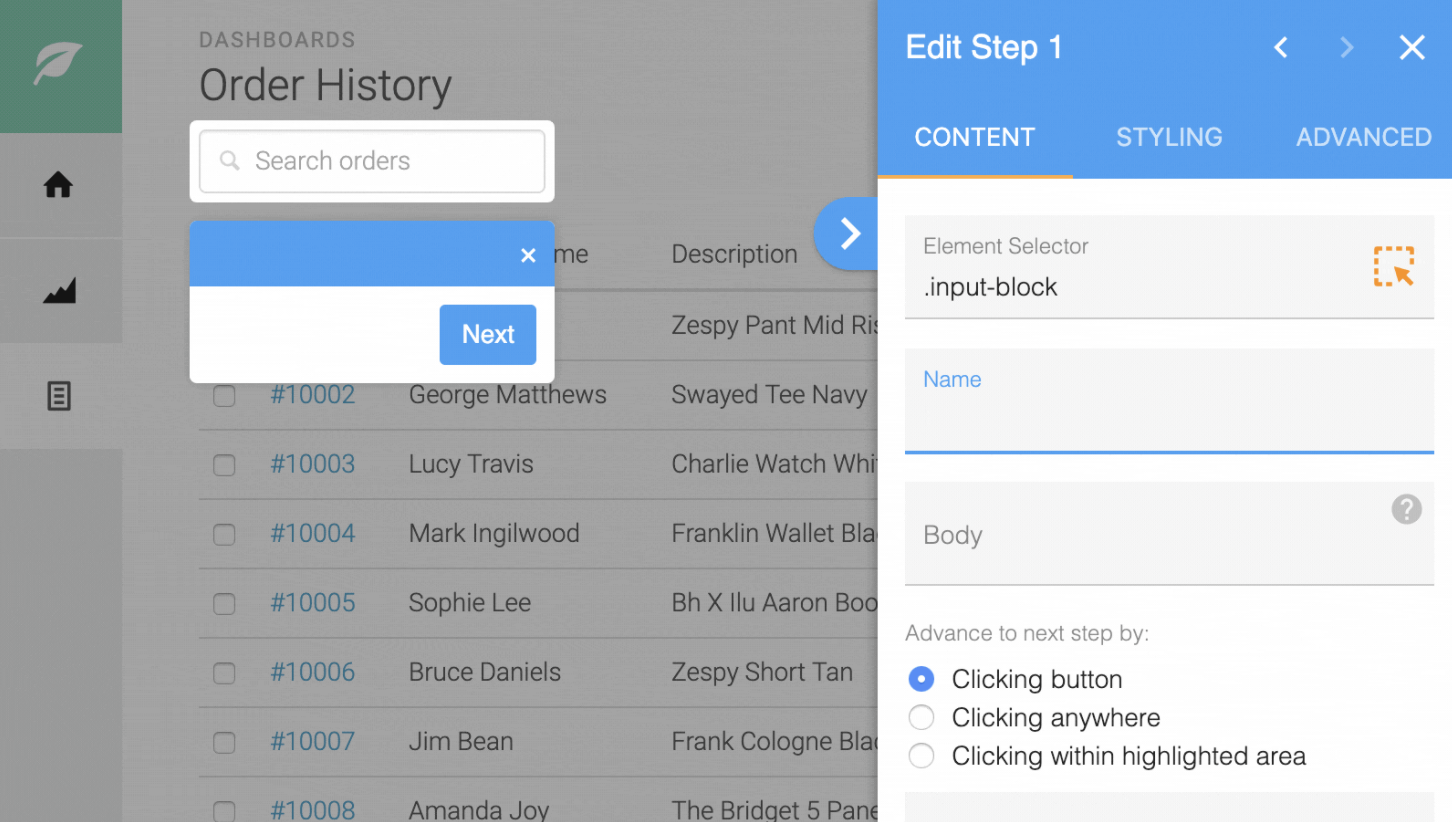Open order #10002 details link
The width and height of the screenshot is (1452, 822).
pos(313,394)
